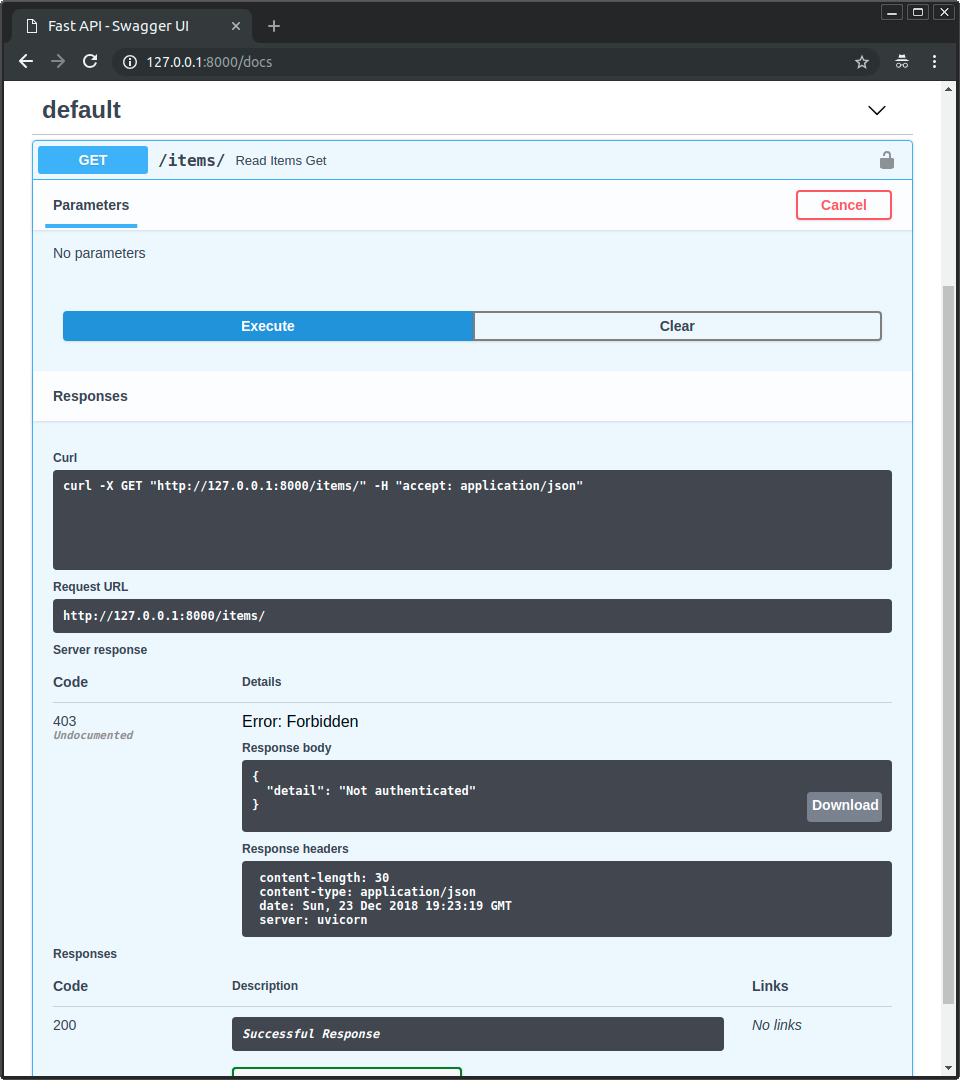960x1080 pixels.
Task: Click the page vertical scrollbar thumb
Action: 948,640
